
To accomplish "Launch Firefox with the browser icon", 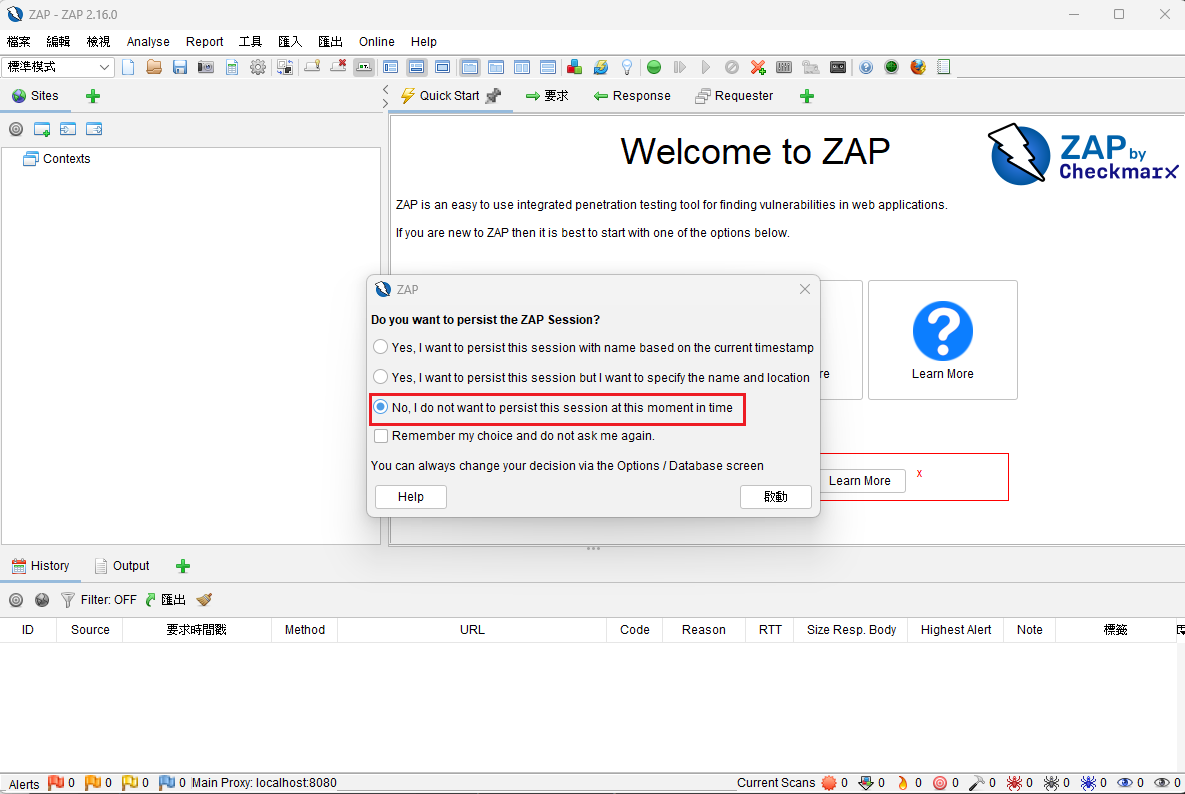I will (x=917, y=67).
